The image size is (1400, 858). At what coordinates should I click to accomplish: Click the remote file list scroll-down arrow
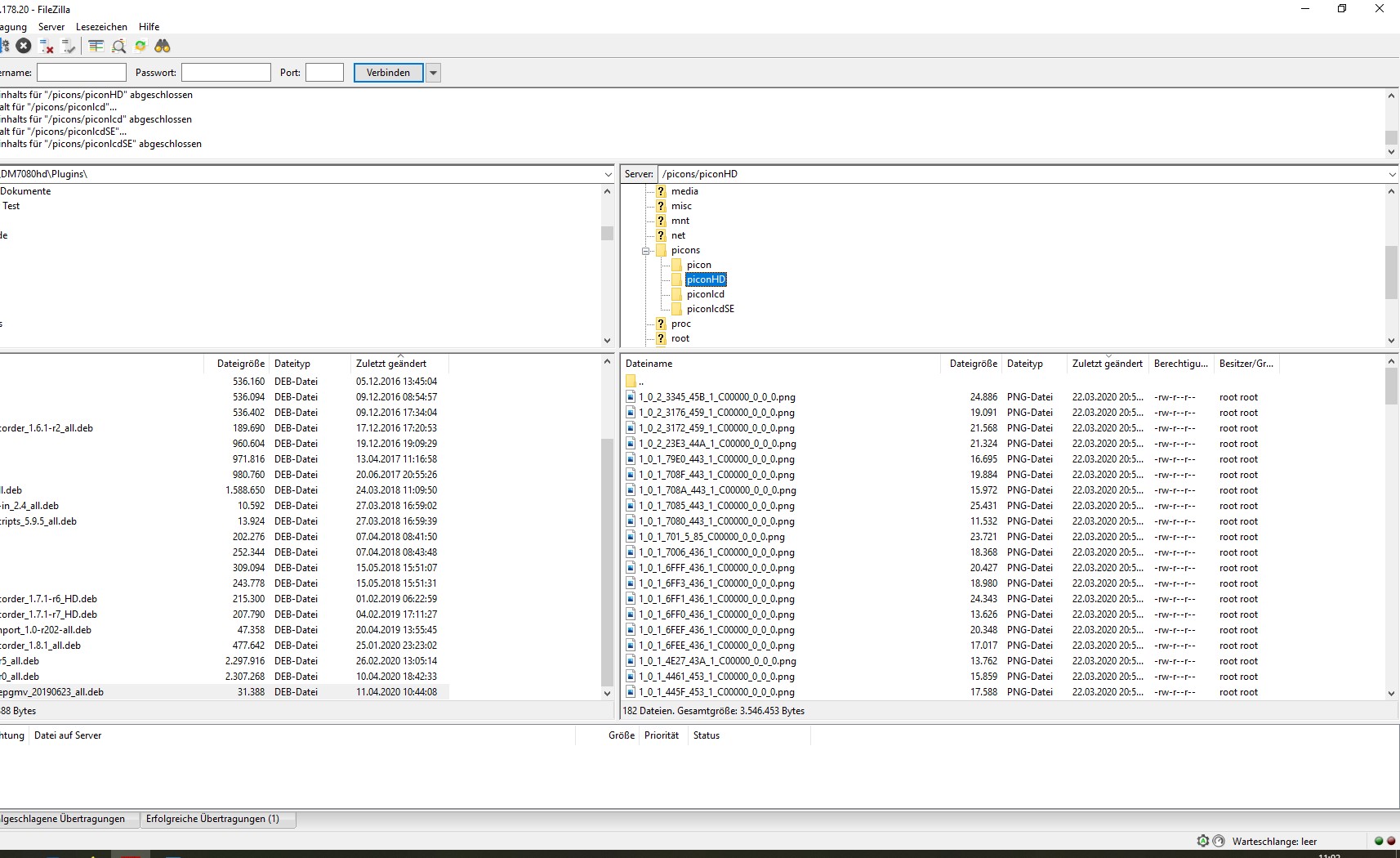1391,693
